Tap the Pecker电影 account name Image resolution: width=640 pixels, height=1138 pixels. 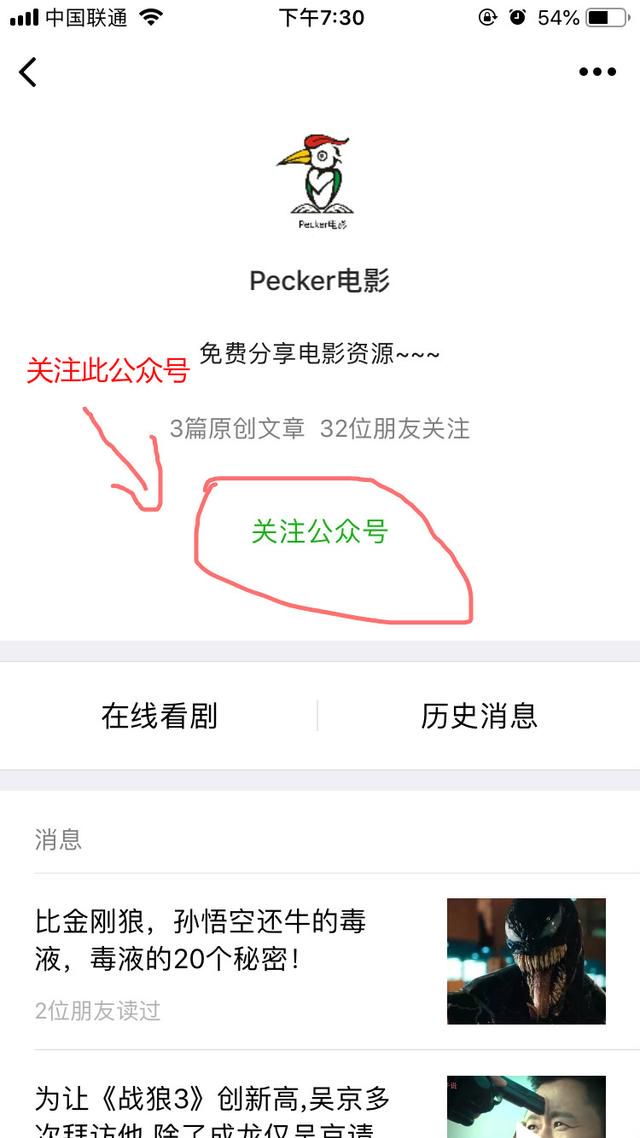pos(319,280)
